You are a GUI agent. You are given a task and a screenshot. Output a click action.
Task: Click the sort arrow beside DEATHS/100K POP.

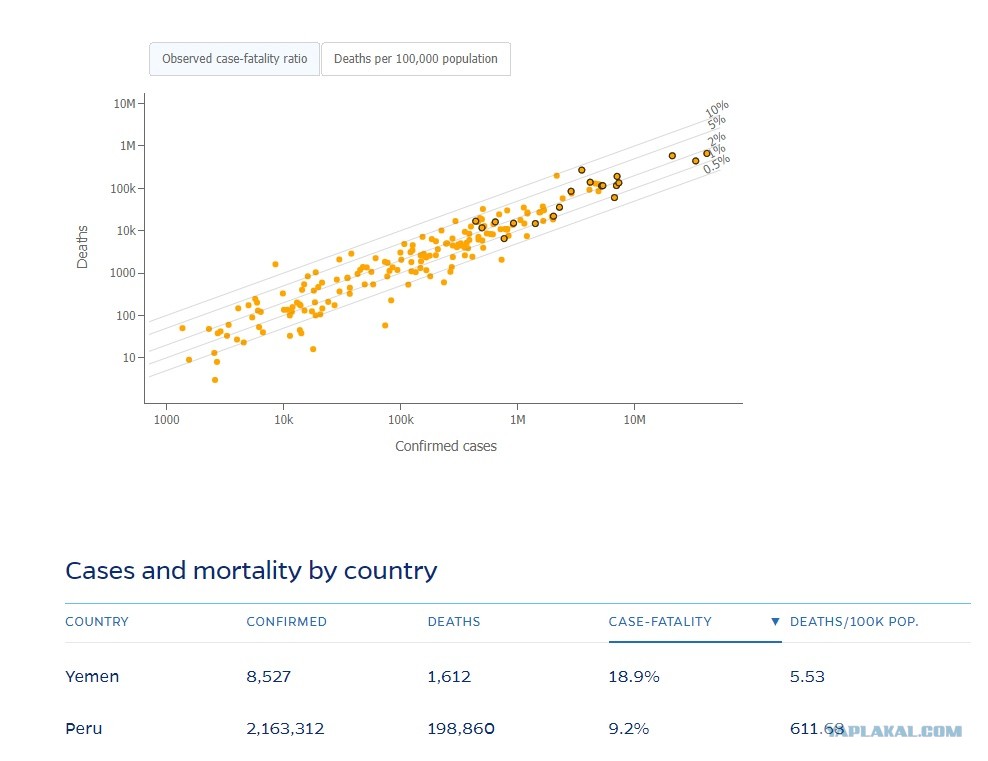click(x=775, y=622)
